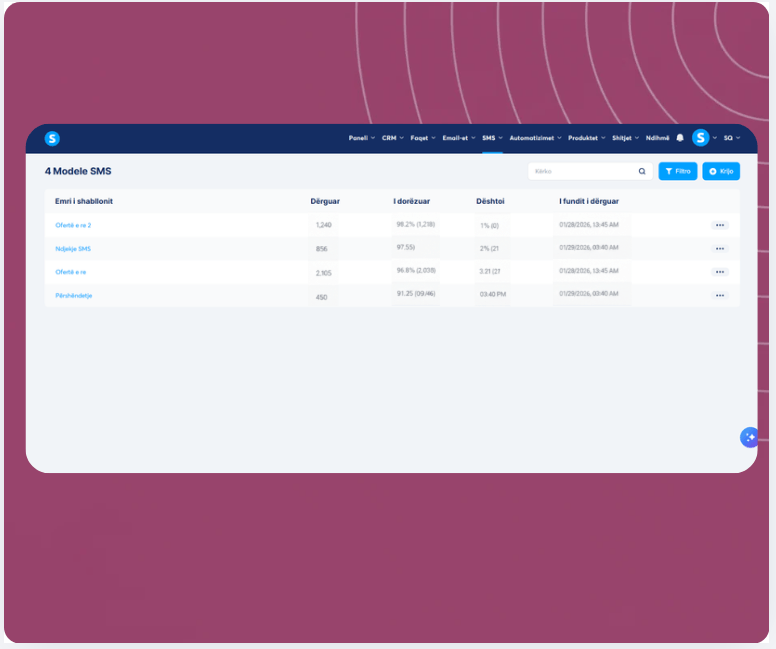Open the user avatar S profile menu

click(x=701, y=138)
